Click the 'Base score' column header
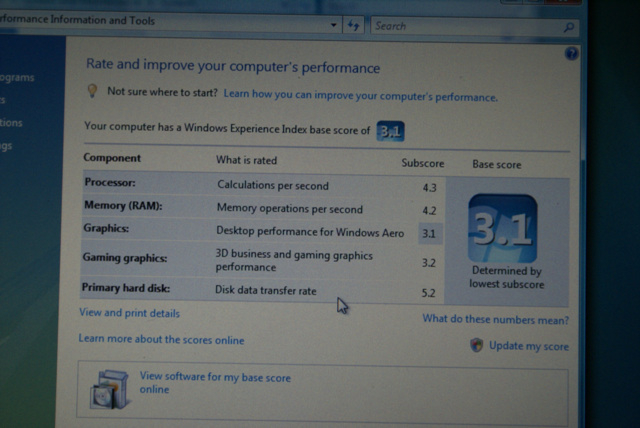Image resolution: width=640 pixels, height=428 pixels. pos(497,164)
